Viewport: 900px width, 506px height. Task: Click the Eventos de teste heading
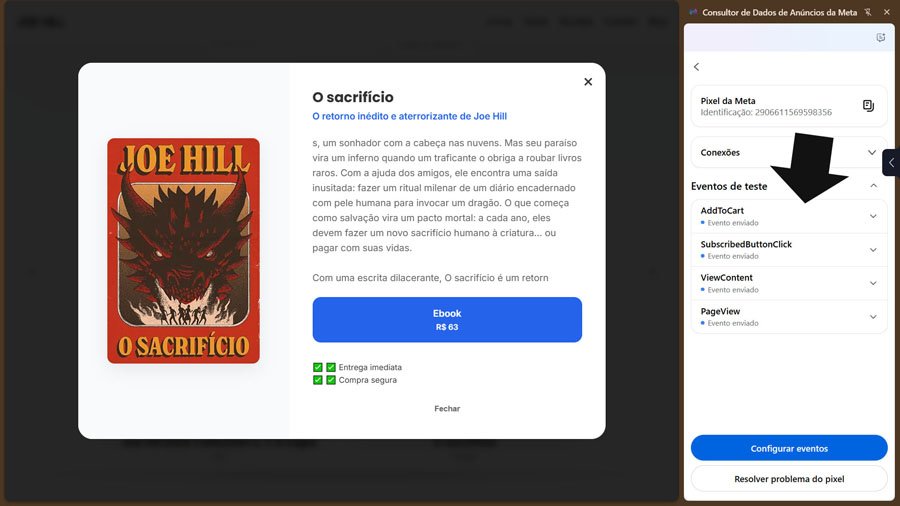point(729,186)
